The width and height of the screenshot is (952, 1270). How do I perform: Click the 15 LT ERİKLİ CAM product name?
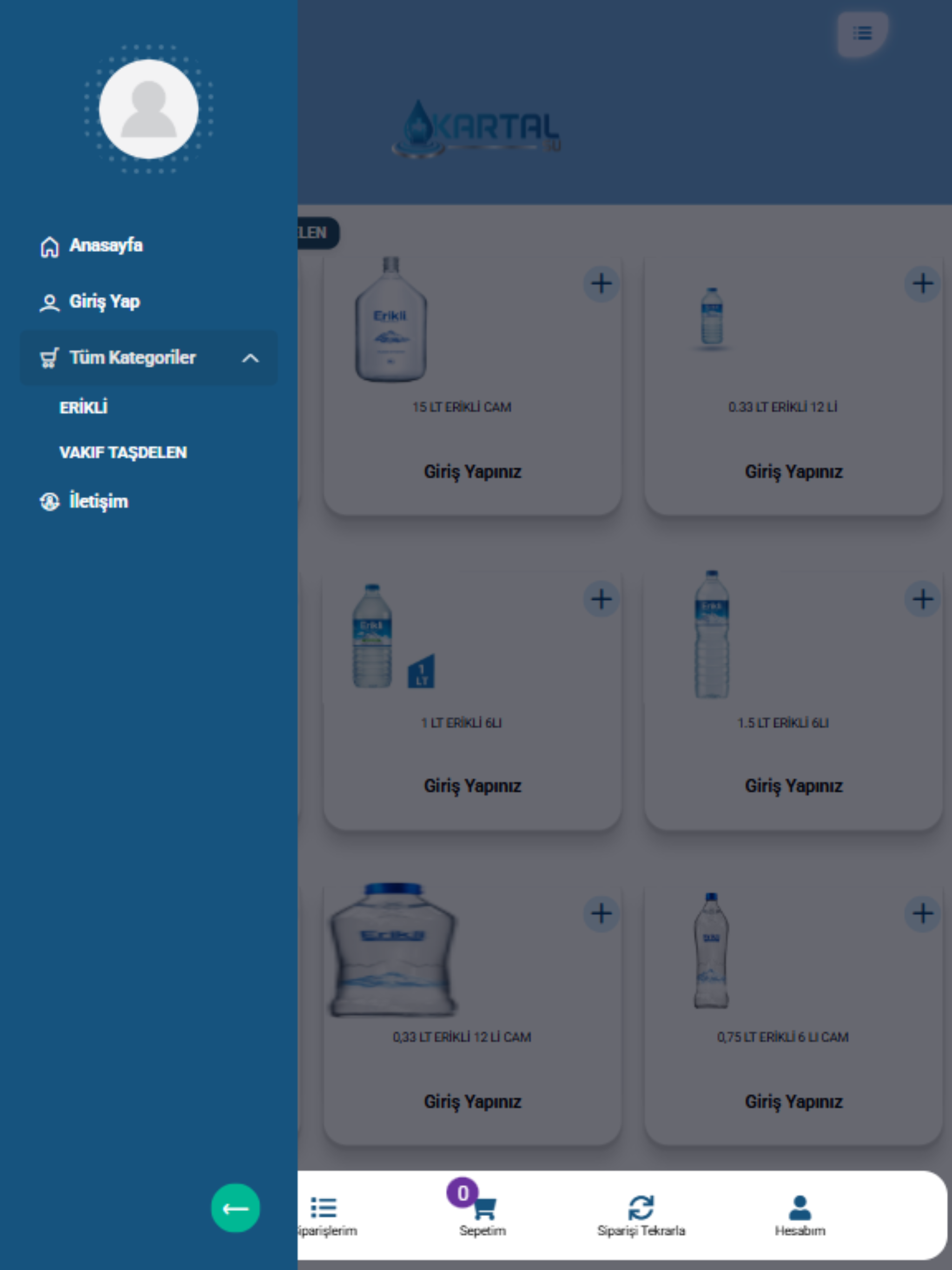[x=462, y=407]
